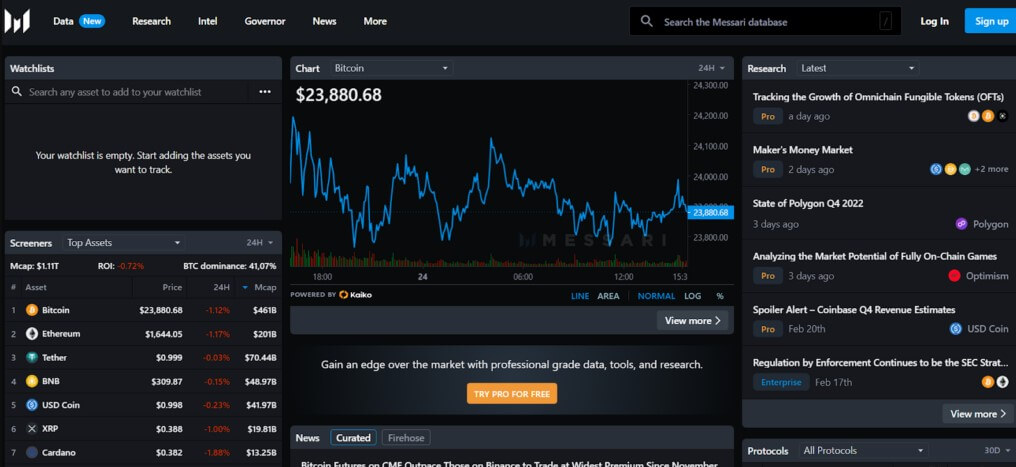The height and width of the screenshot is (467, 1016).
Task: Click the watchlist search magnifier icon
Action: coord(17,92)
